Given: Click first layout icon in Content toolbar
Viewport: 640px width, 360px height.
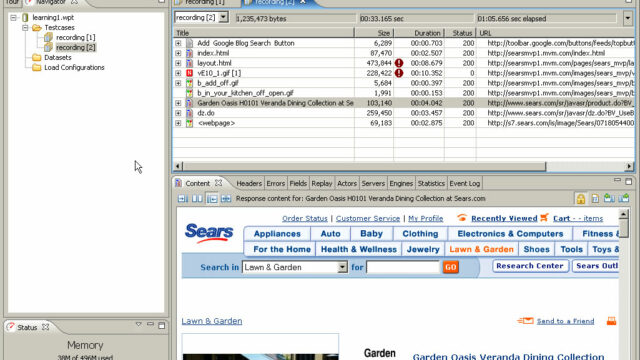Looking at the screenshot, I should [x=183, y=199].
